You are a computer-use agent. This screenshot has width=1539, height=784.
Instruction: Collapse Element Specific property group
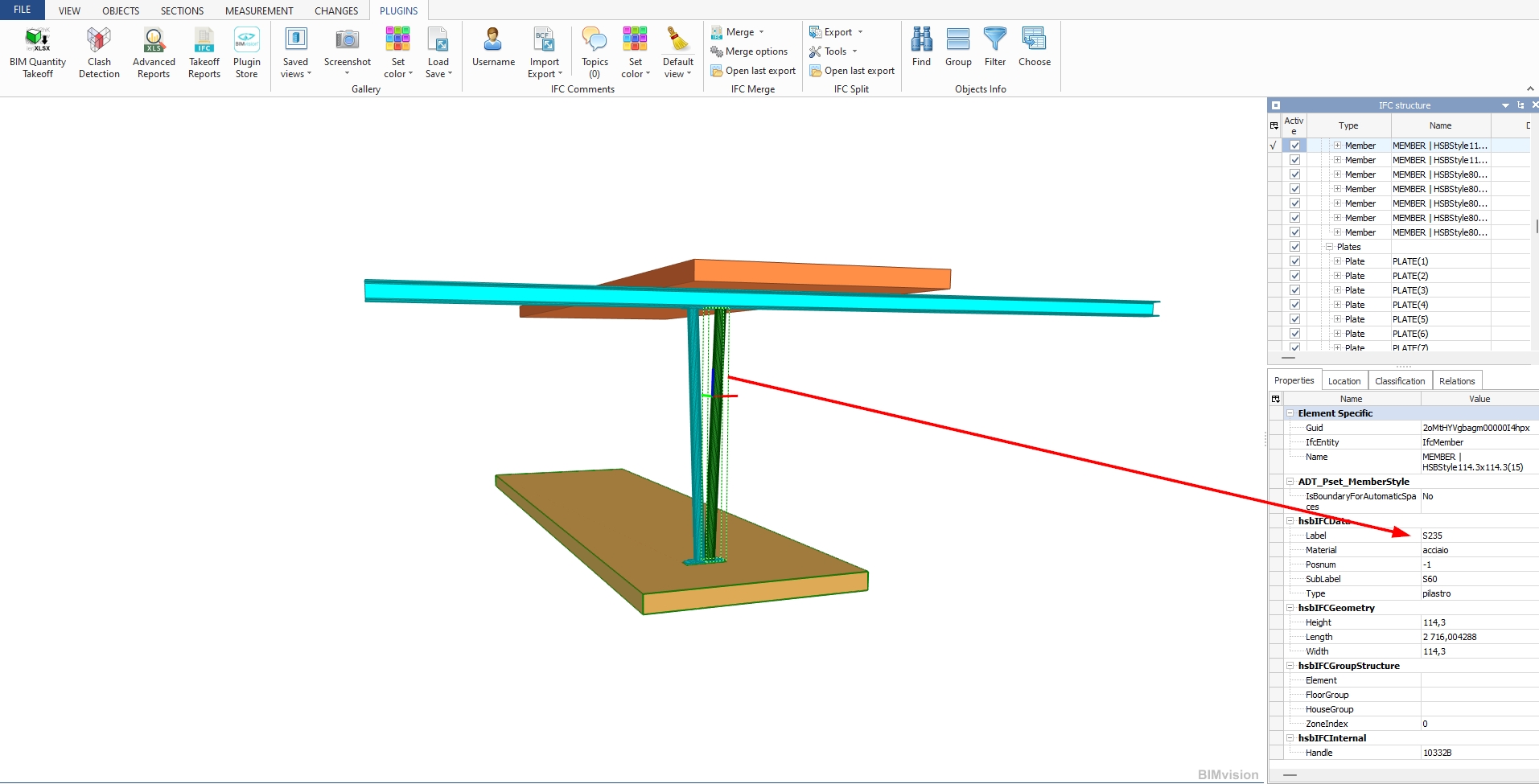point(1290,413)
